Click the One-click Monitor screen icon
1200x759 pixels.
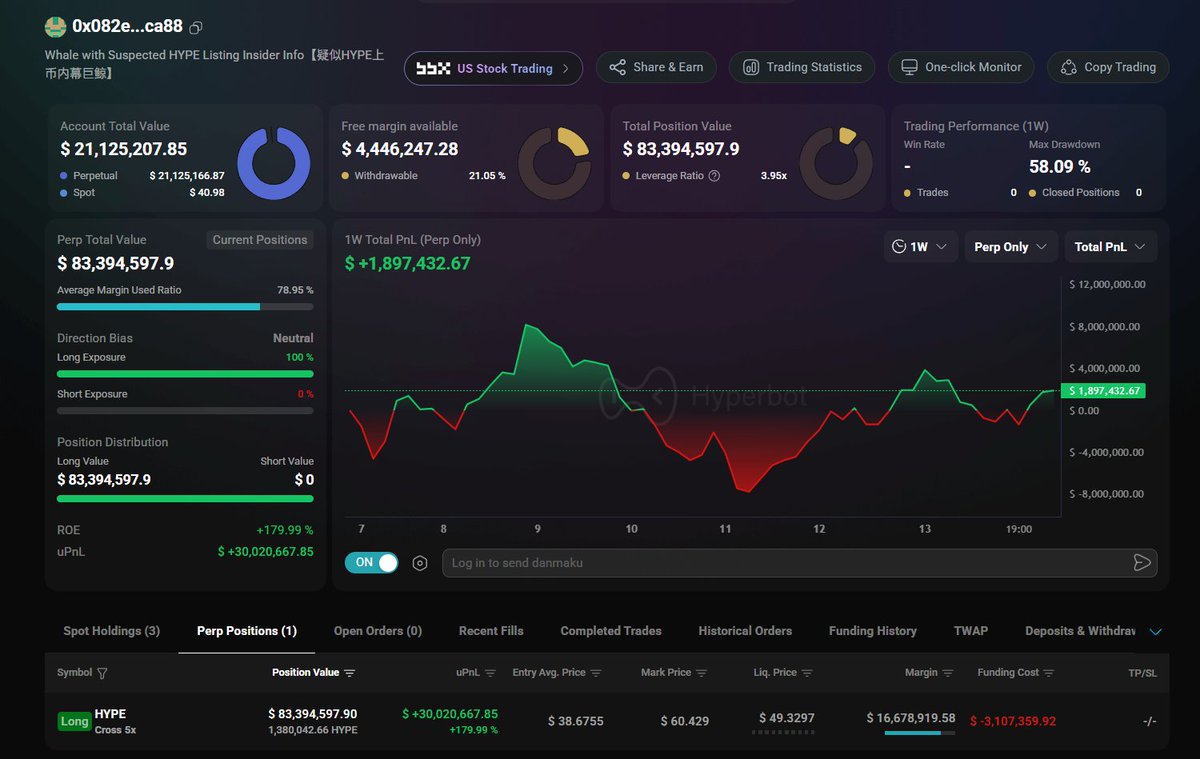click(x=909, y=67)
